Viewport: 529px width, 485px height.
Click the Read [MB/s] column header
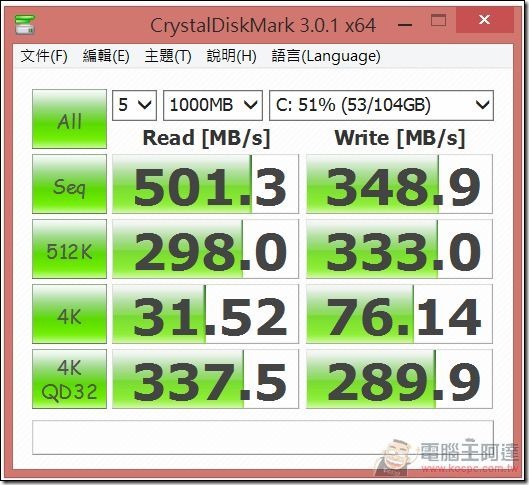click(206, 138)
